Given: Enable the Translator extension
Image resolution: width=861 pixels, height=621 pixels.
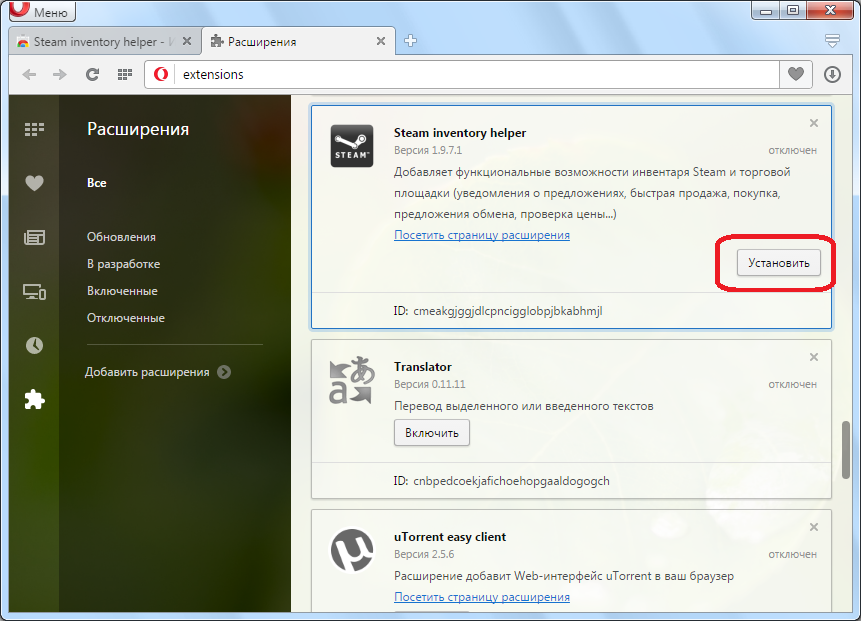Looking at the screenshot, I should tap(432, 433).
